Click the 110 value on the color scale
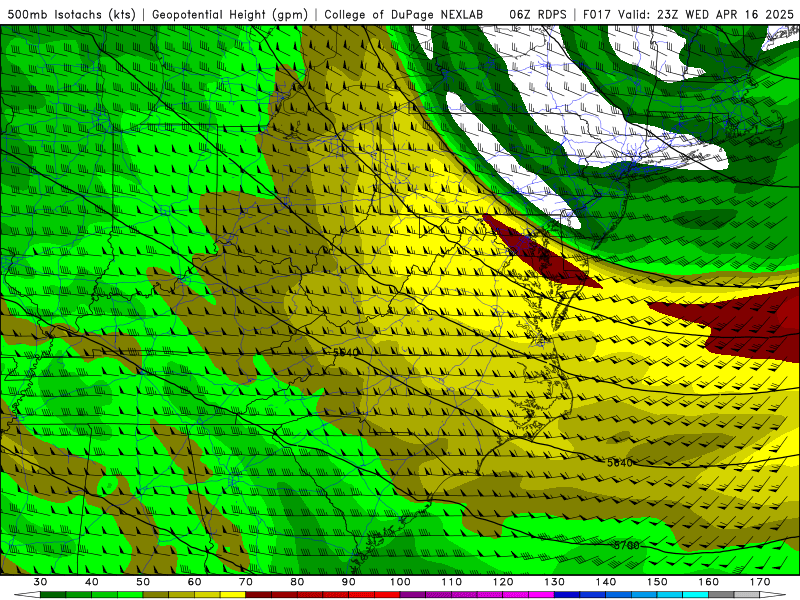The image size is (800, 600). (x=452, y=582)
